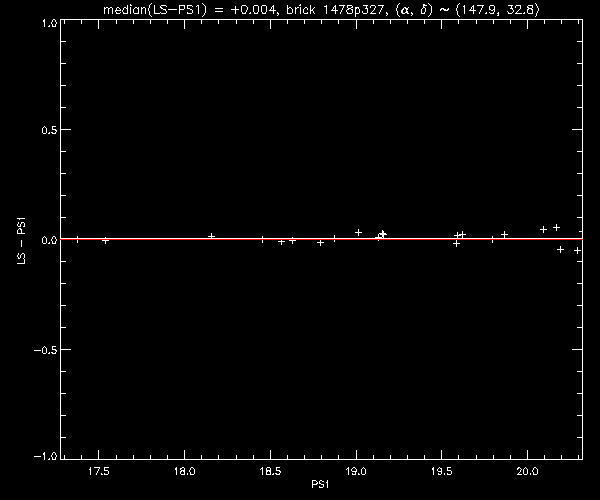This screenshot has width=600, height=500.
Task: Click the −0.5 y-axis tick label
Action: (x=46, y=350)
